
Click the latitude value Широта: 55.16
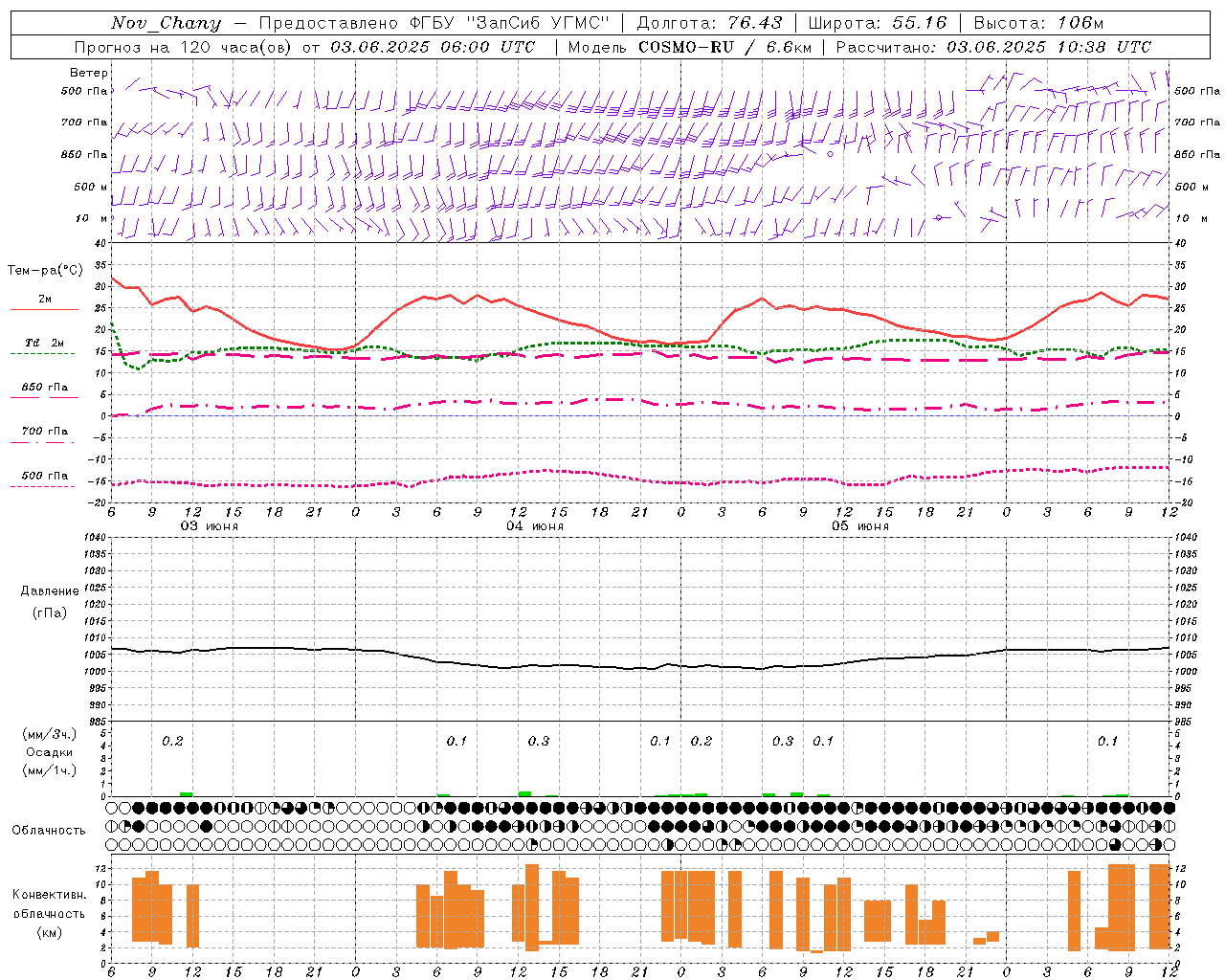[878, 23]
